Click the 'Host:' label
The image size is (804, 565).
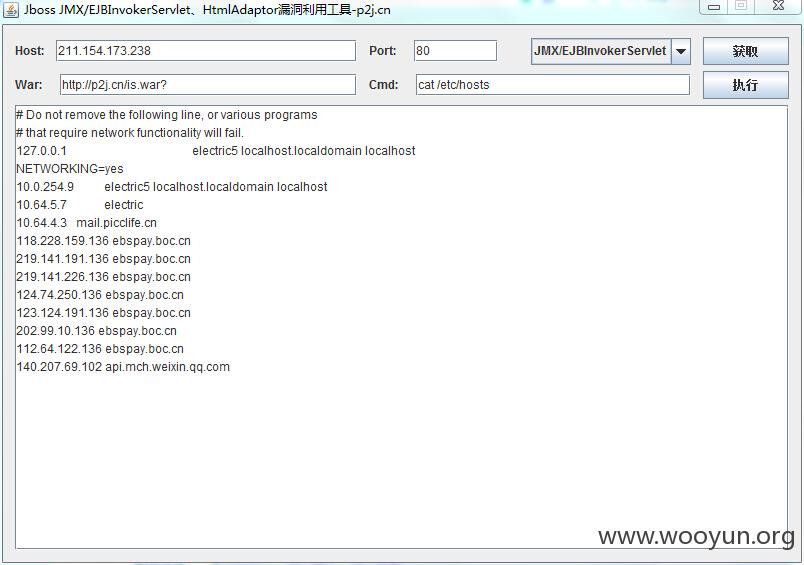coord(30,51)
